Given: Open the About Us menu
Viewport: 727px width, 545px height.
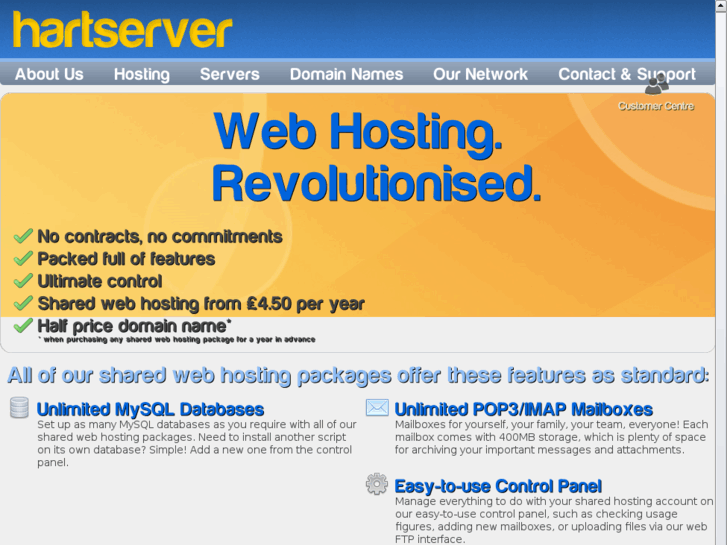Looking at the screenshot, I should 49,74.
